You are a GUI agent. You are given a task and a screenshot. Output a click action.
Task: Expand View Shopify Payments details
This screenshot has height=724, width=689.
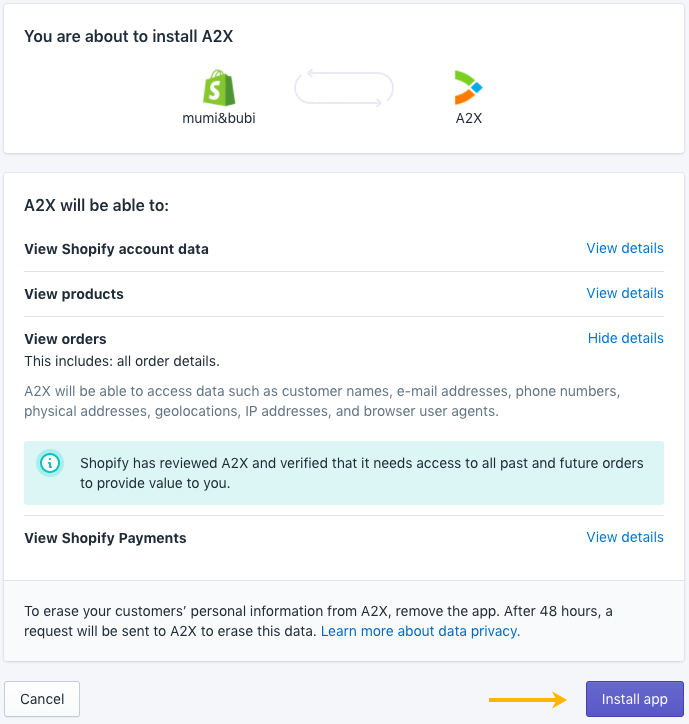[x=625, y=537]
